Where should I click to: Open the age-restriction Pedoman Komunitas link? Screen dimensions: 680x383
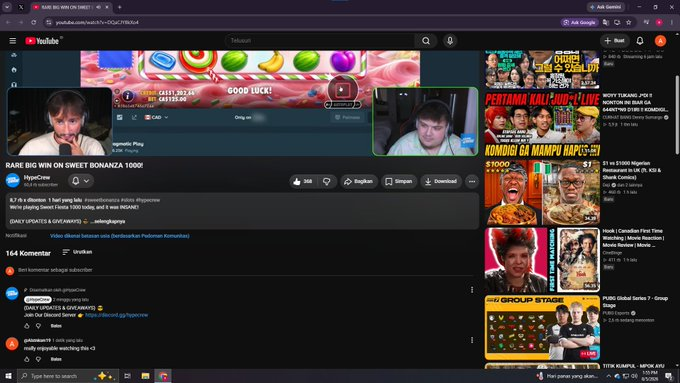[x=120, y=236]
